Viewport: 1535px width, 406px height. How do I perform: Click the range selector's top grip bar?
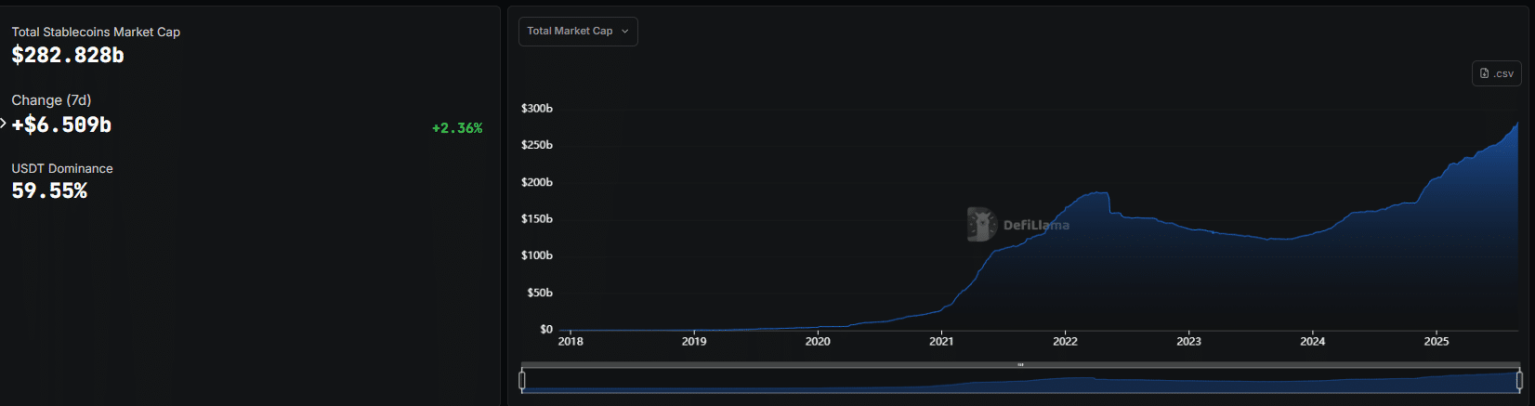click(1020, 365)
